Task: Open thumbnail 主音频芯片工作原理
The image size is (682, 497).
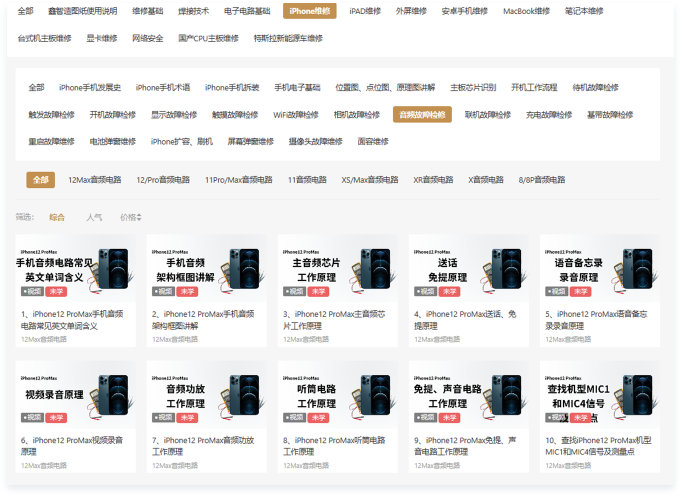Action: coord(338,269)
